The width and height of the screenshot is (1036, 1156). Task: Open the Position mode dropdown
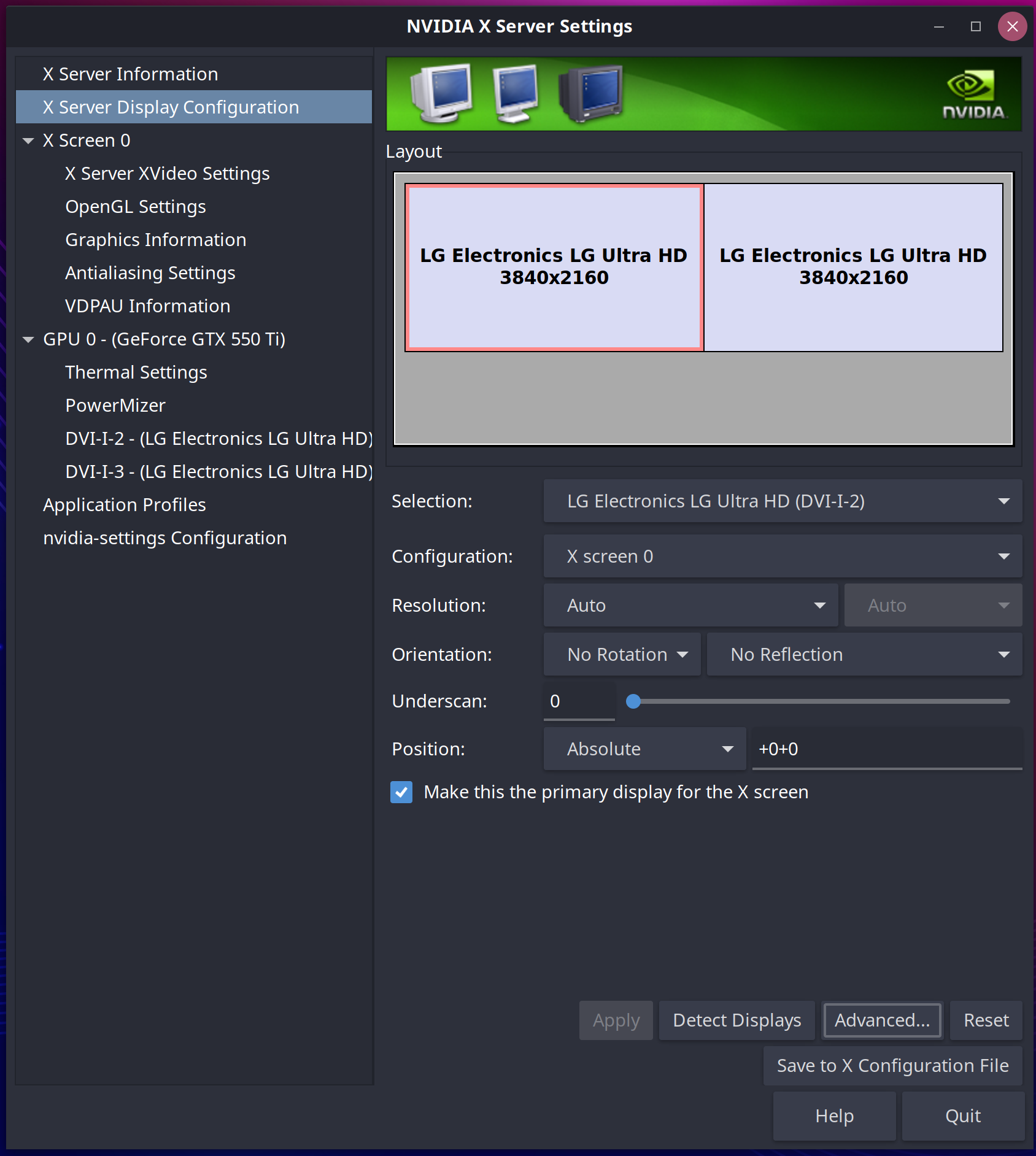coord(644,749)
